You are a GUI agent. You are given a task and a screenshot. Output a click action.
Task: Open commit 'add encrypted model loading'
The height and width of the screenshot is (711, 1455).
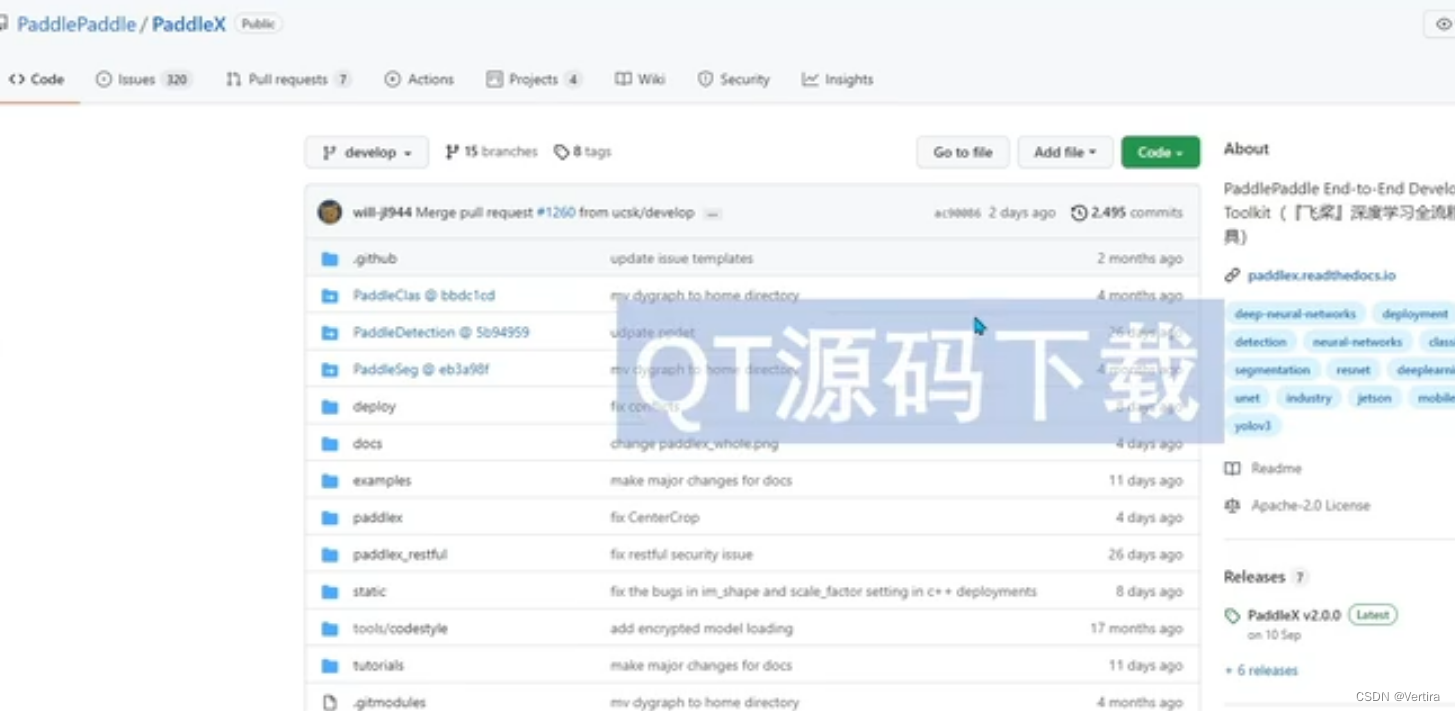click(701, 629)
